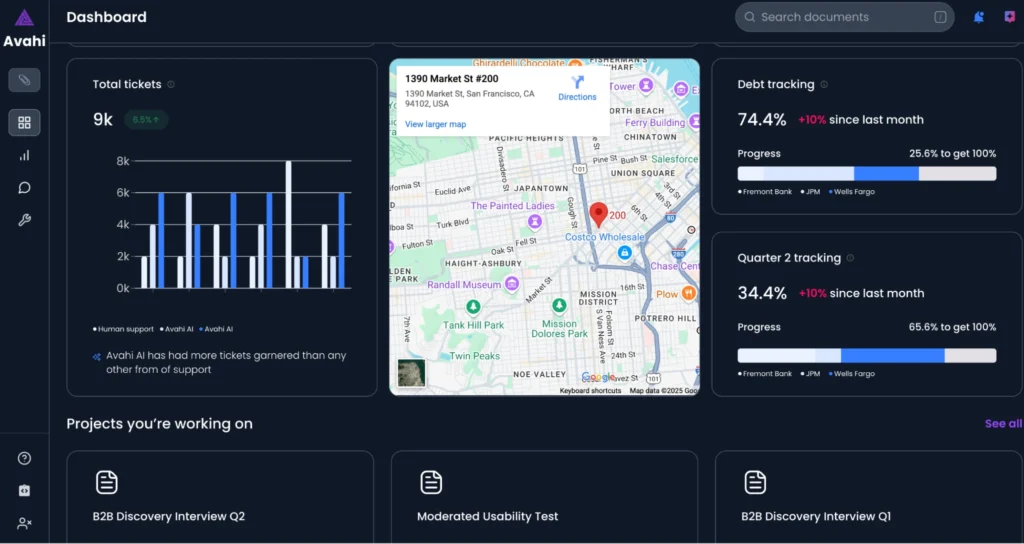Click the Search documents field
Screen dimensions: 1024x544
pyautogui.click(x=844, y=17)
